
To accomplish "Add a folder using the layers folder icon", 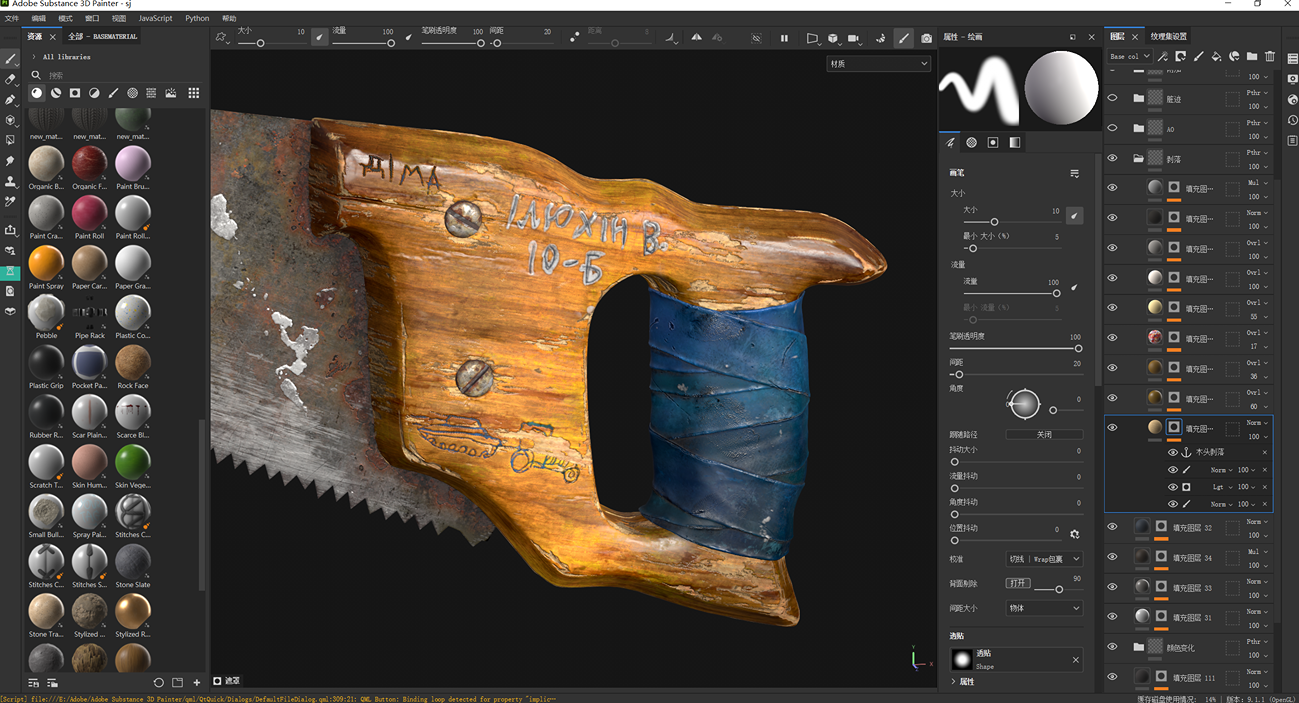I will 1252,57.
